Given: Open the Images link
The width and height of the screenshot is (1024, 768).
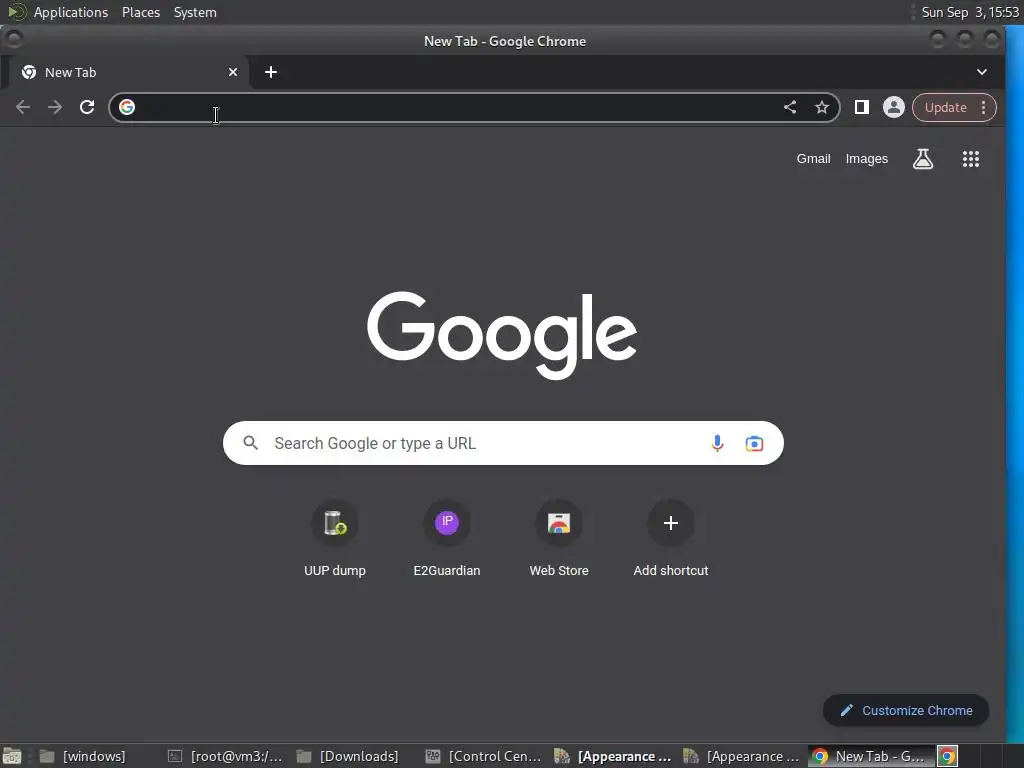Looking at the screenshot, I should pyautogui.click(x=867, y=159).
